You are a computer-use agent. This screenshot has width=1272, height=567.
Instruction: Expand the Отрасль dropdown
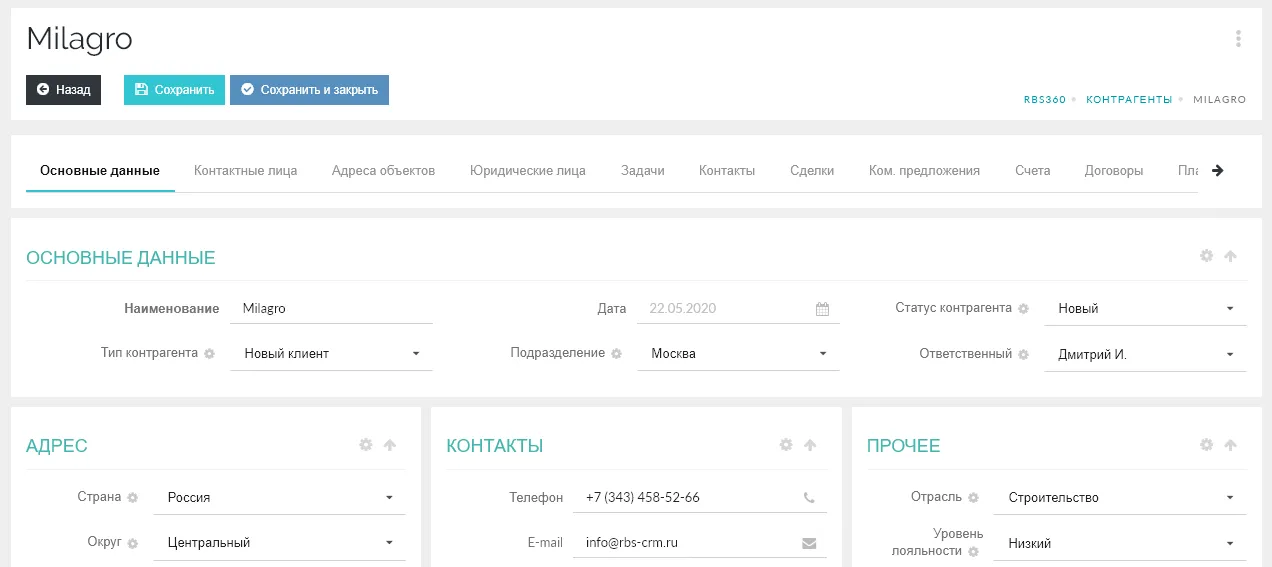[x=1120, y=498]
